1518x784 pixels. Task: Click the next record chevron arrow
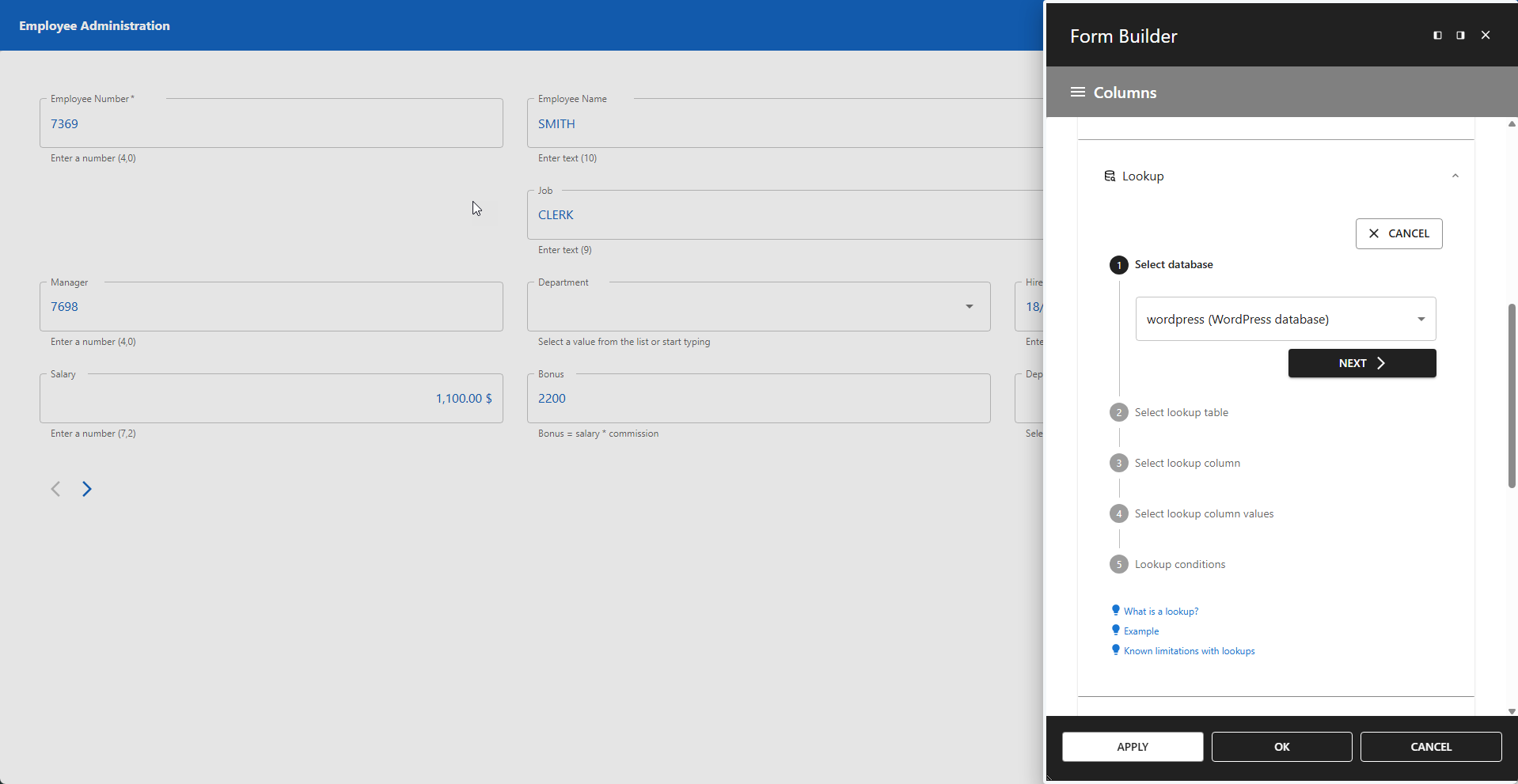(x=87, y=489)
